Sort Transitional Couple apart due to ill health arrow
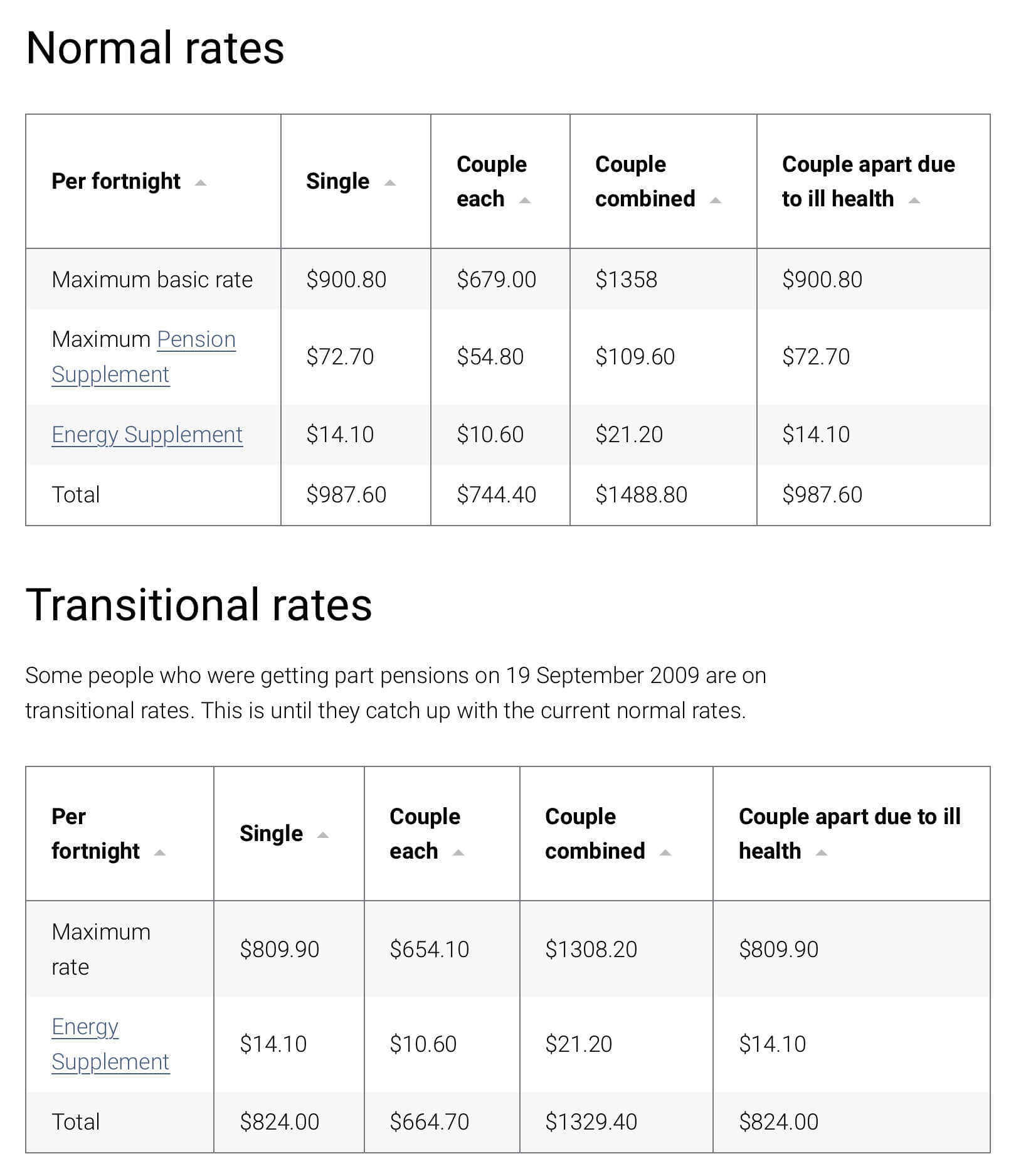 (822, 853)
